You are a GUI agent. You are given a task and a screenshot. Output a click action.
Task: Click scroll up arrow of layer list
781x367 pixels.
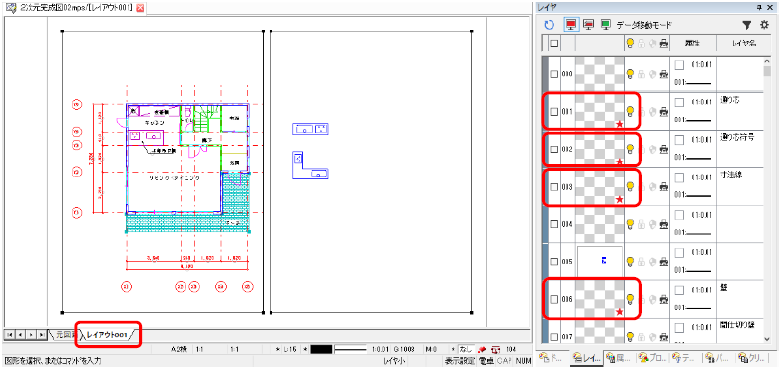point(767,61)
